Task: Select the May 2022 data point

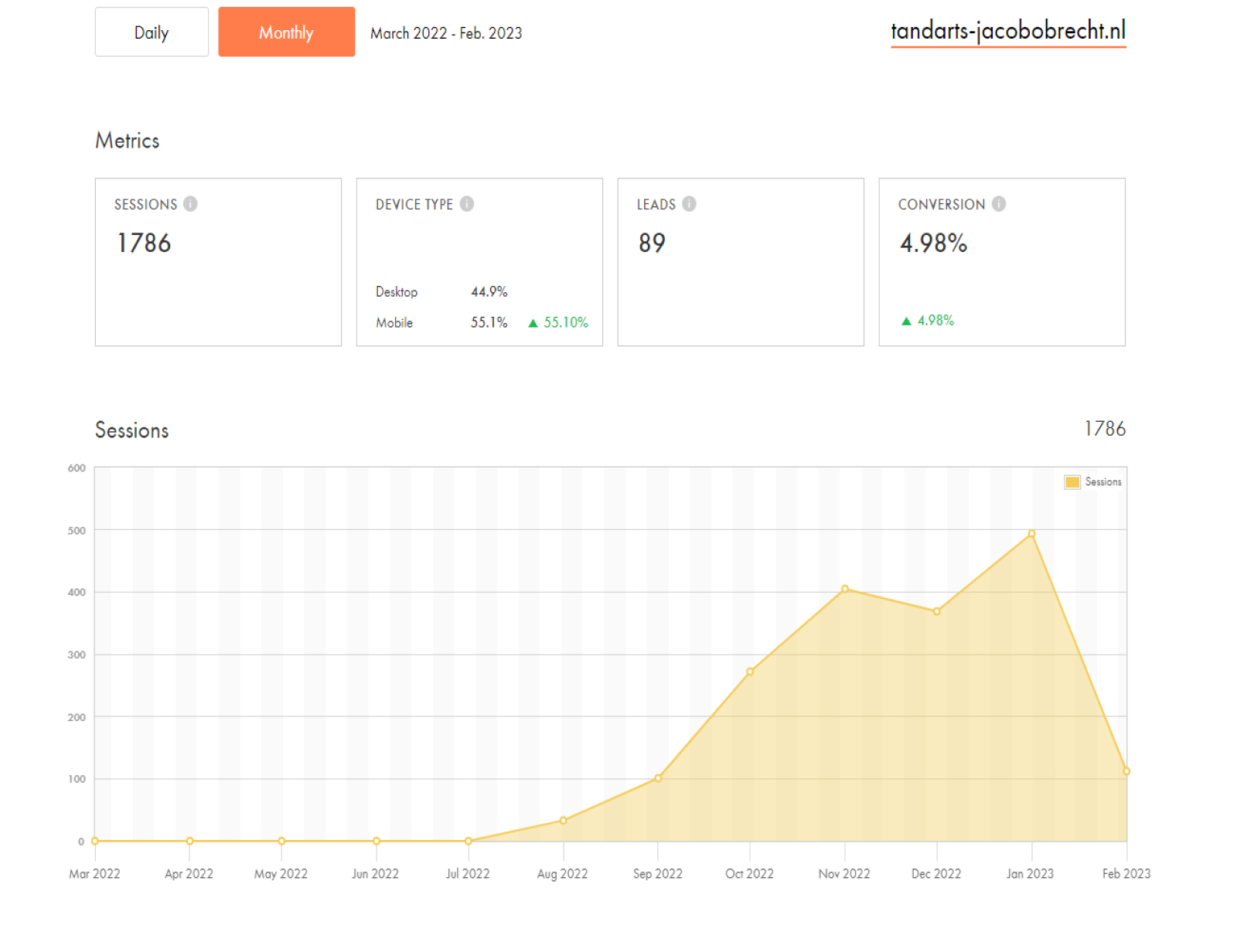Action: (x=281, y=841)
